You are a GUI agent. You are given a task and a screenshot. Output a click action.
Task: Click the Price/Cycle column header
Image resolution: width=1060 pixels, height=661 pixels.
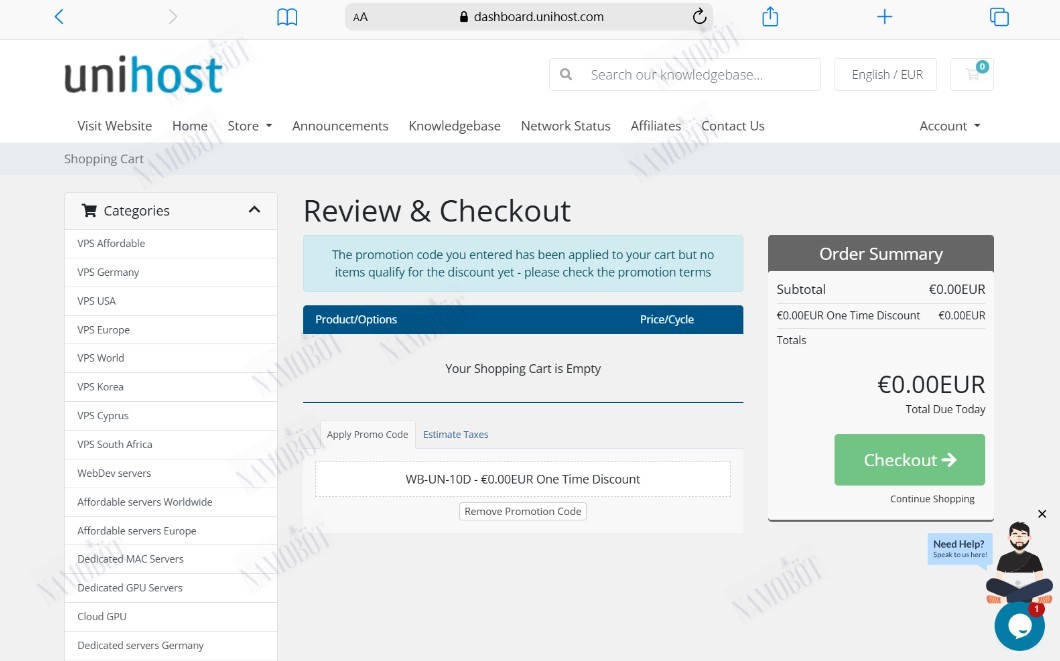(x=667, y=320)
